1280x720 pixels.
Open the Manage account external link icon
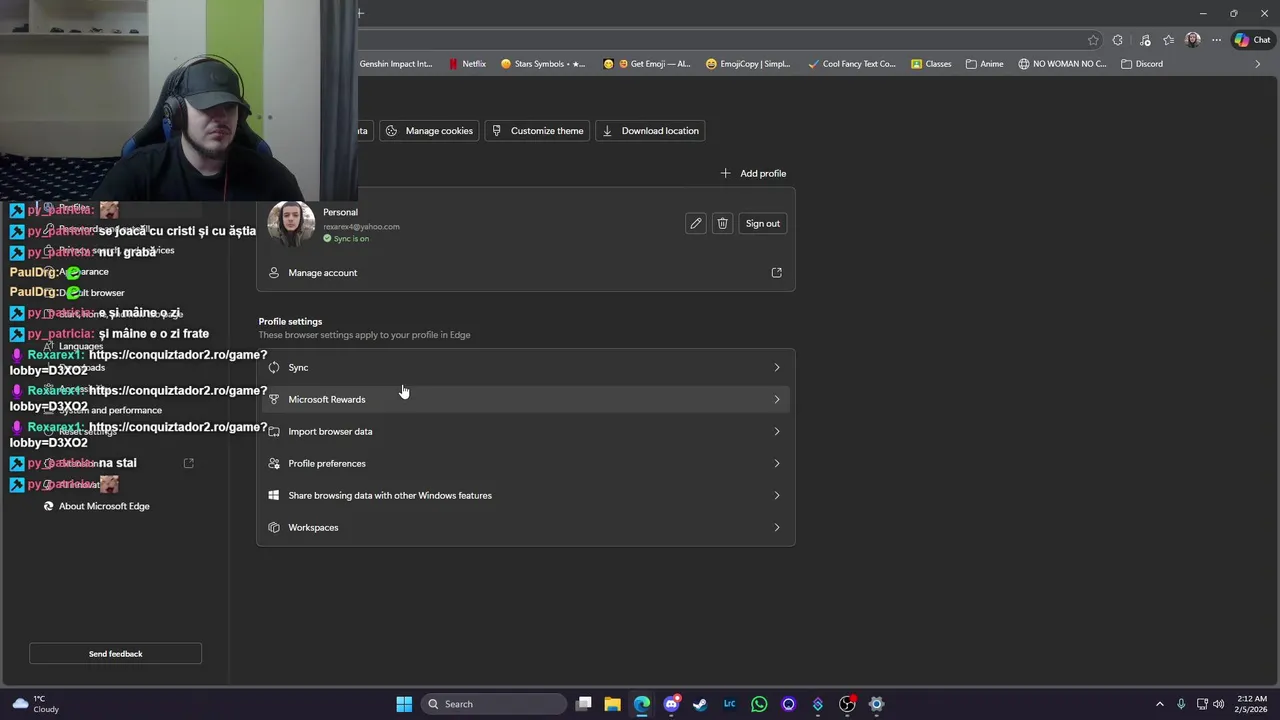click(776, 272)
